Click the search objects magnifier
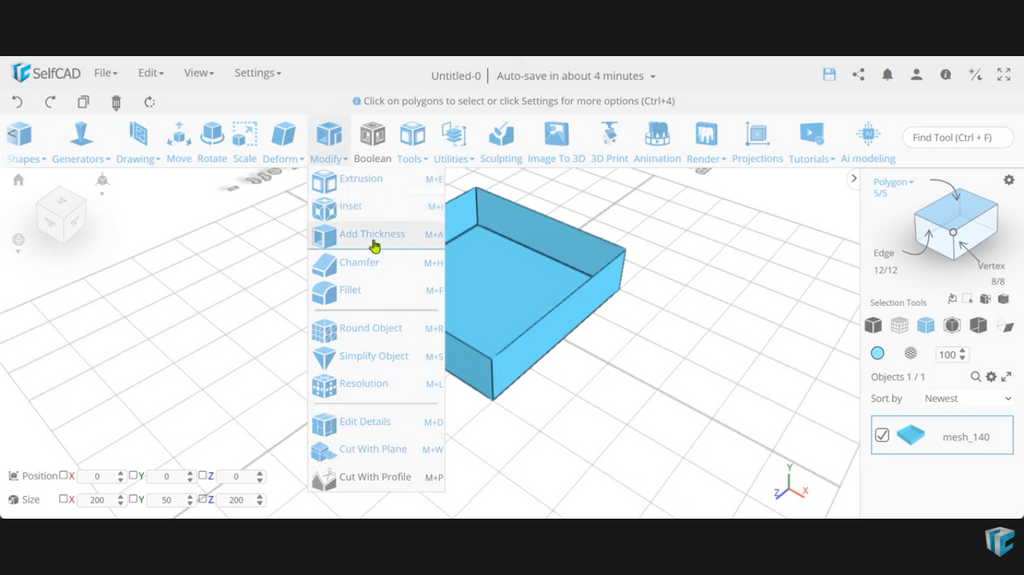This screenshot has height=575, width=1024. tap(976, 376)
